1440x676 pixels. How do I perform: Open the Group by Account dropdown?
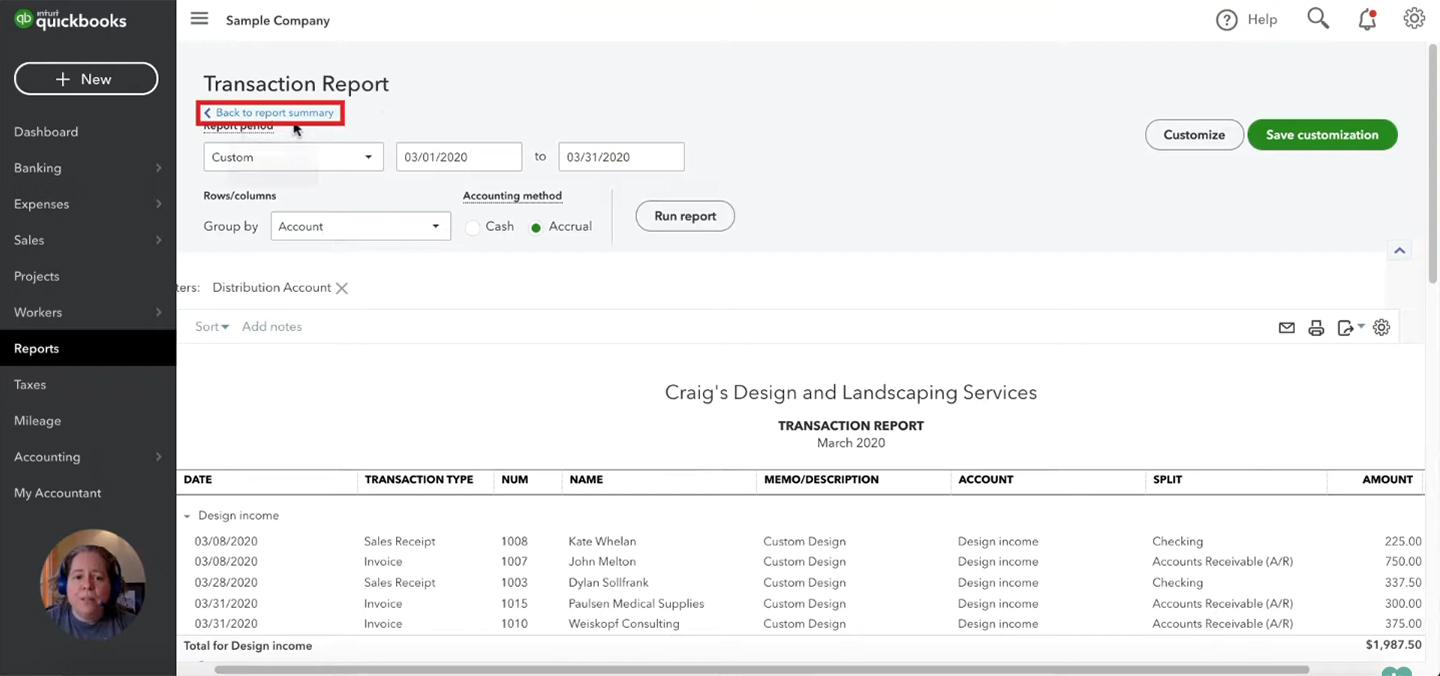[x=360, y=226]
